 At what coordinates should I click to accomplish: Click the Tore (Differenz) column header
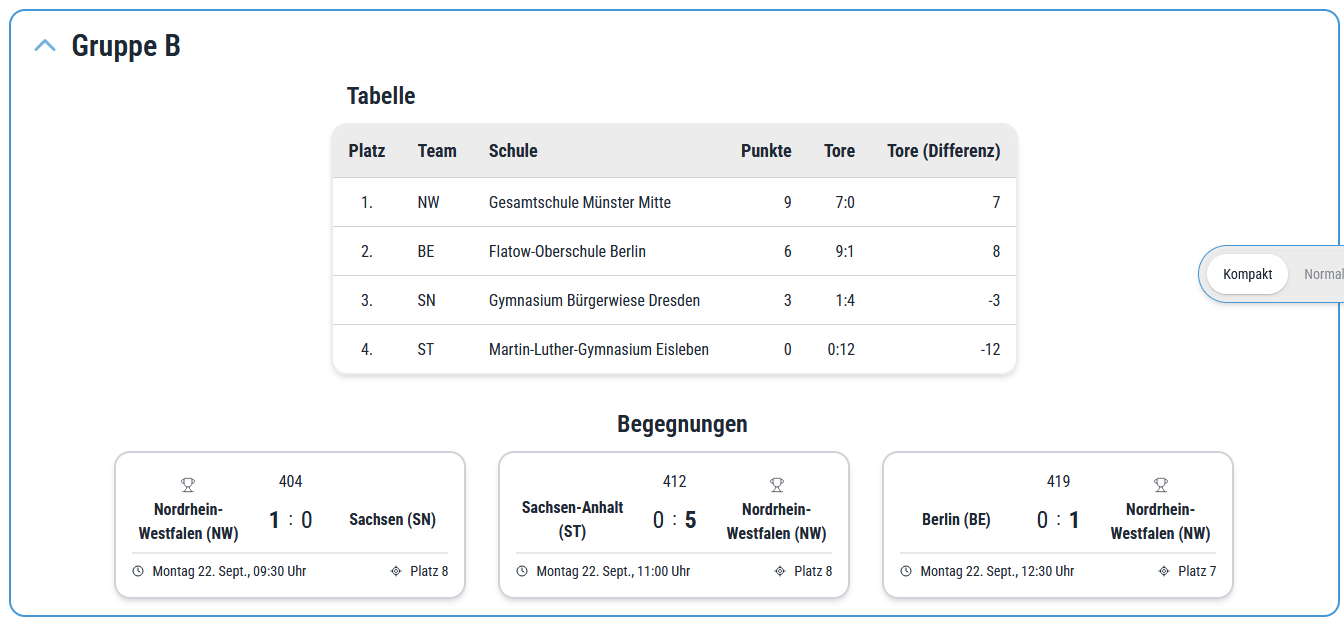pyautogui.click(x=943, y=151)
